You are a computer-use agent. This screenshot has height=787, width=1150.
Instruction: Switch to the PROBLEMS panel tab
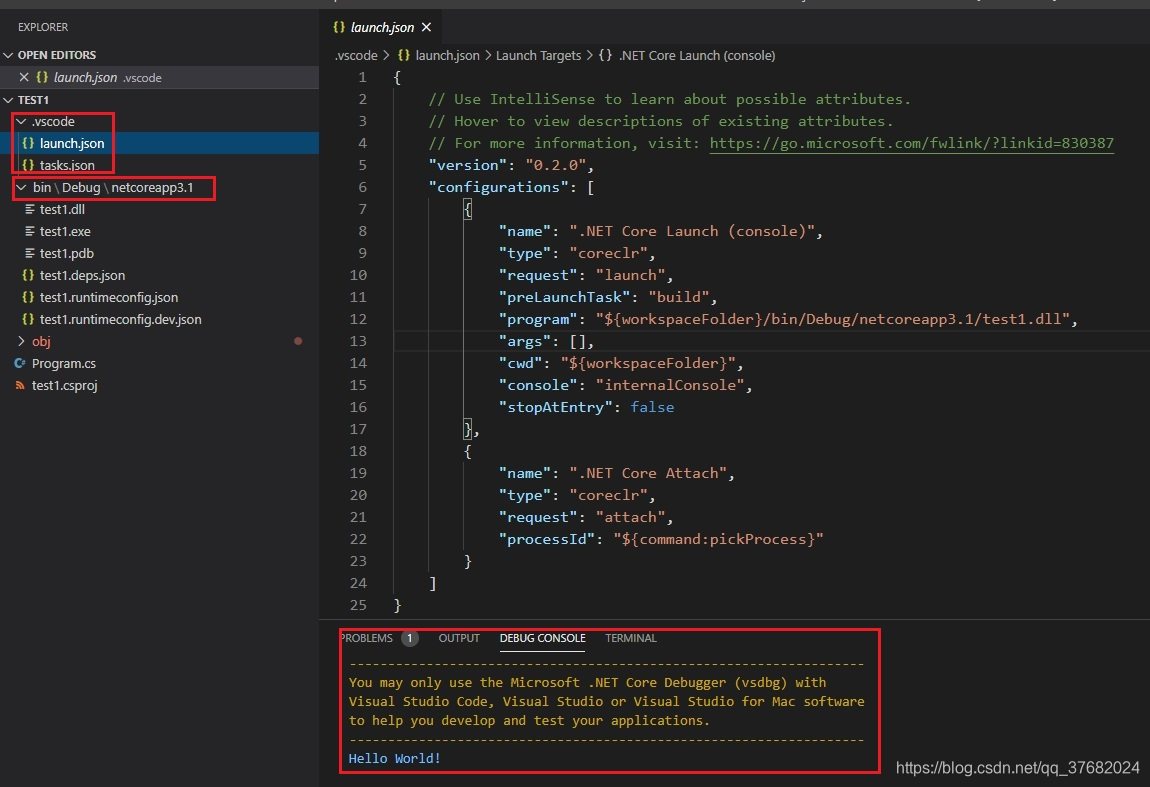click(x=367, y=638)
